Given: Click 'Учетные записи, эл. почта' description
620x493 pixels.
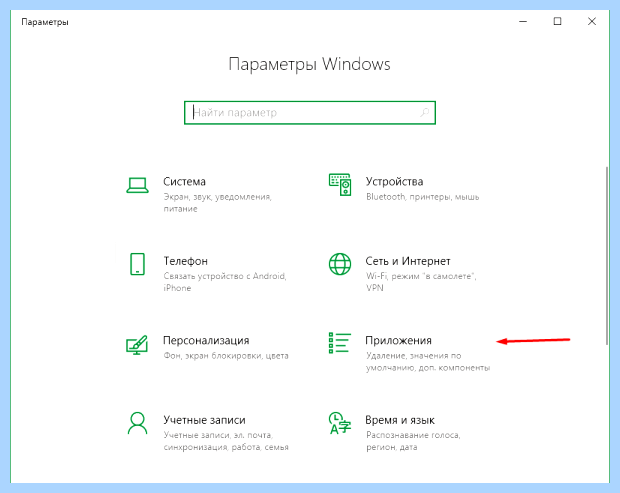Looking at the screenshot, I should pyautogui.click(x=226, y=441).
